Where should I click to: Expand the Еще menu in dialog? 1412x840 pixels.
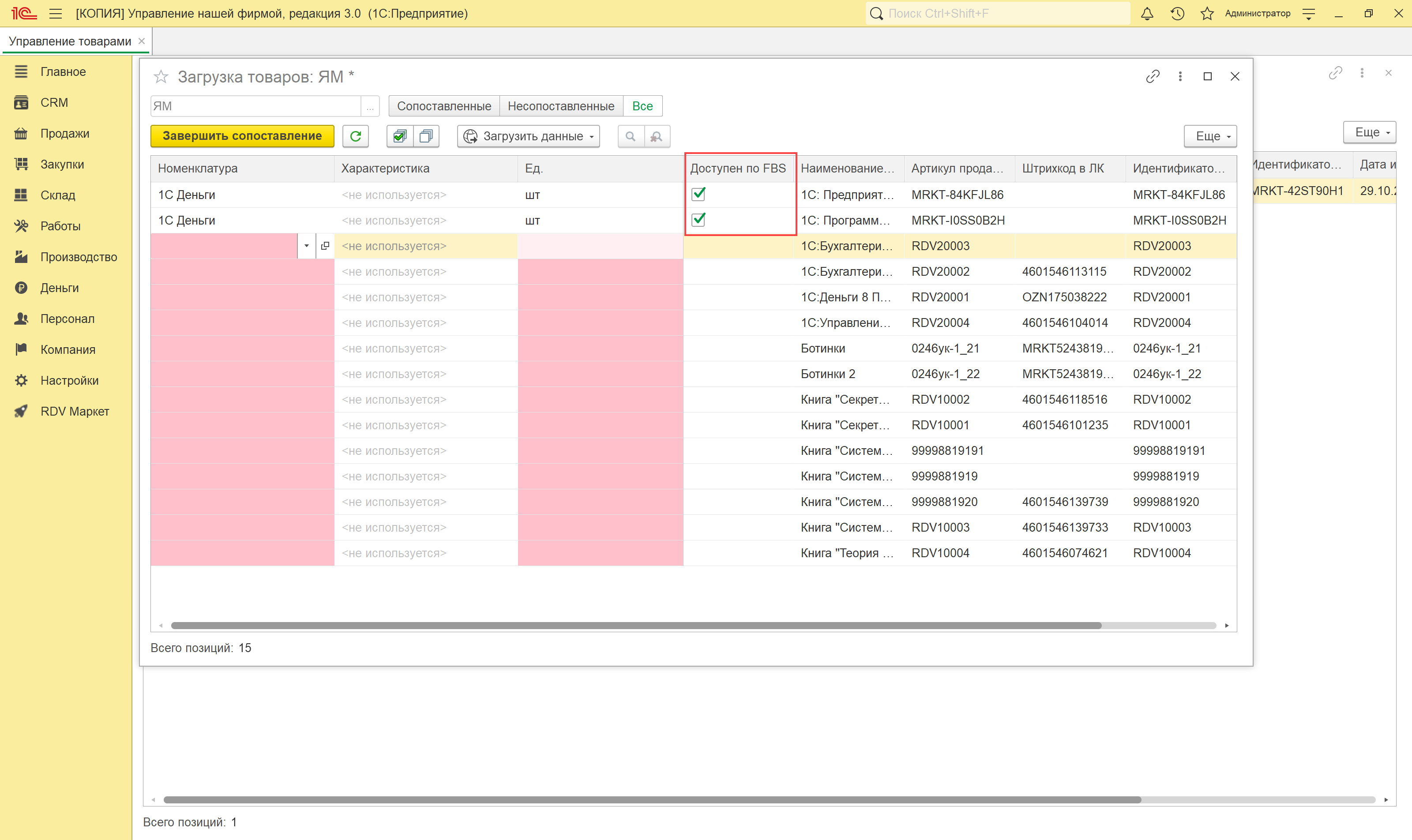pos(1210,136)
